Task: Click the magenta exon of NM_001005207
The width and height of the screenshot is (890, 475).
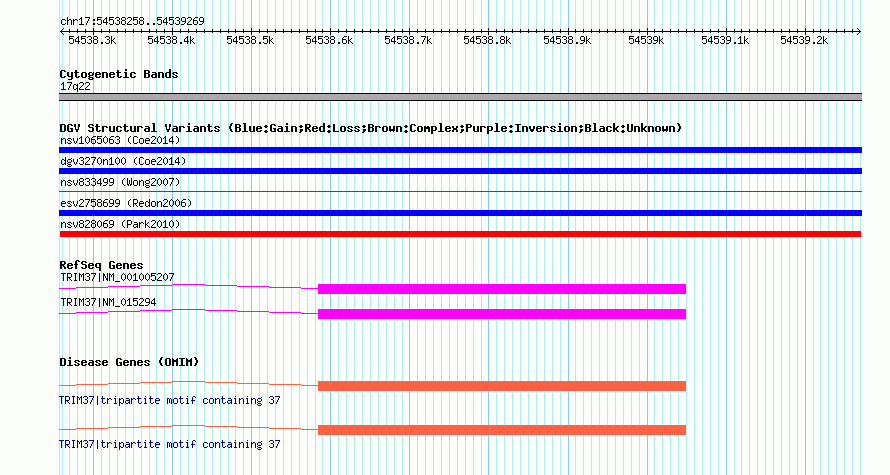Action: pyautogui.click(x=502, y=289)
